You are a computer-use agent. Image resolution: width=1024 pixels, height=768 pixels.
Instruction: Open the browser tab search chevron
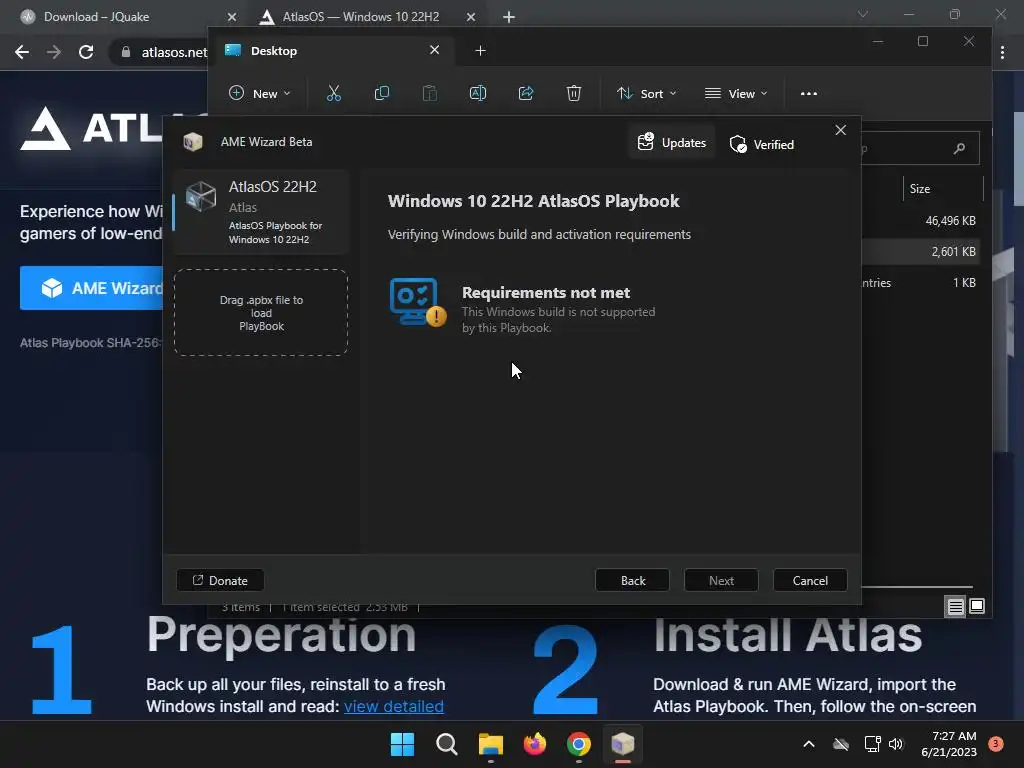(863, 14)
